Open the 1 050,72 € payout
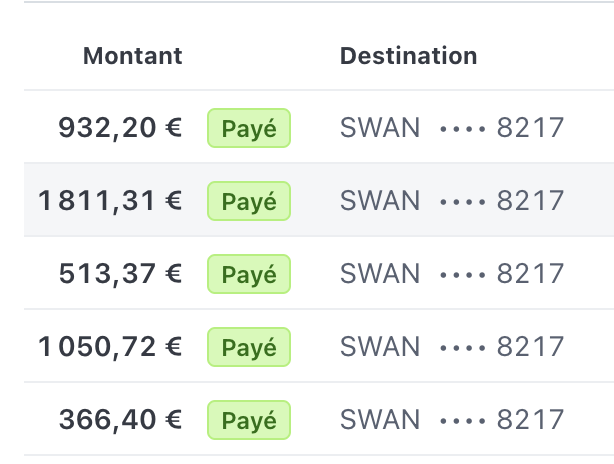The height and width of the screenshot is (464, 614). tap(110, 347)
